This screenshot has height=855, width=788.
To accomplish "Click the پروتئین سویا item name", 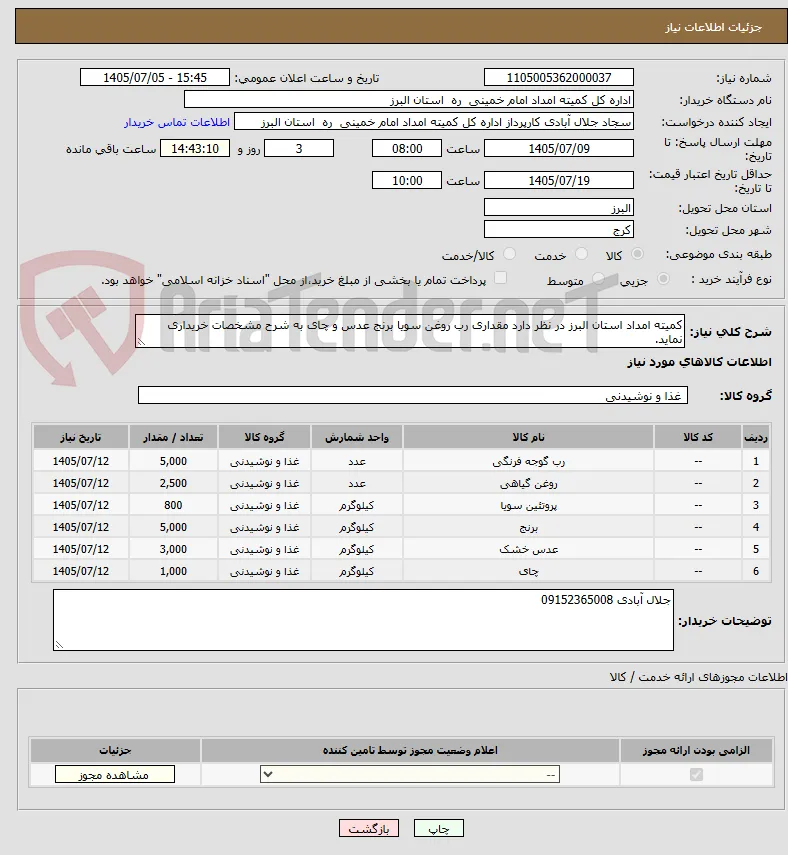I will coord(528,505).
